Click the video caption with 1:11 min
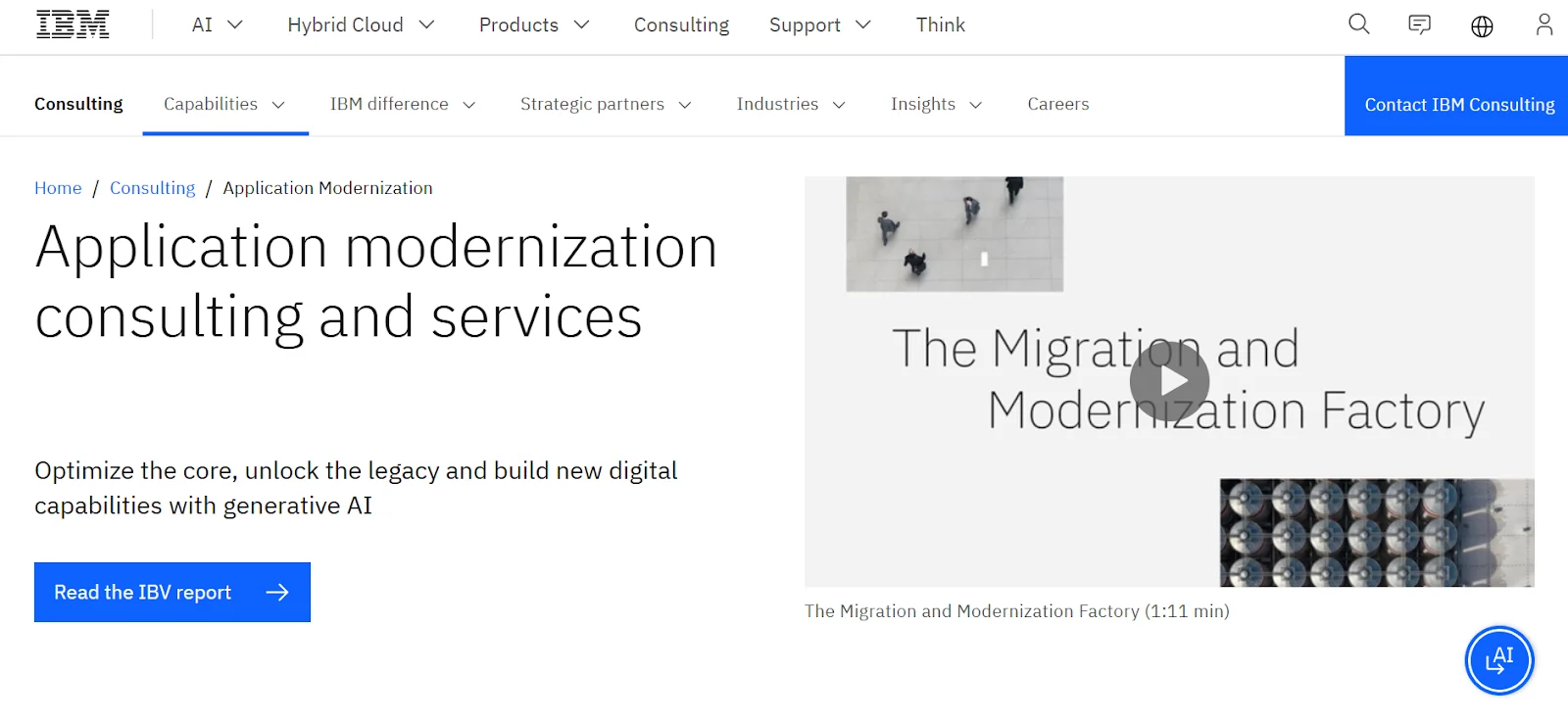 1016,611
